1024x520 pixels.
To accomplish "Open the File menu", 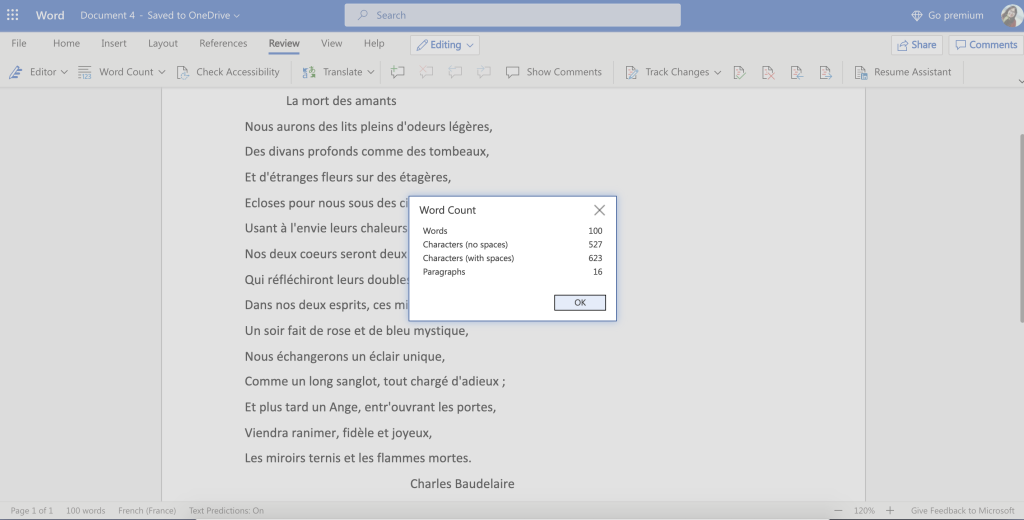I will tap(19, 43).
